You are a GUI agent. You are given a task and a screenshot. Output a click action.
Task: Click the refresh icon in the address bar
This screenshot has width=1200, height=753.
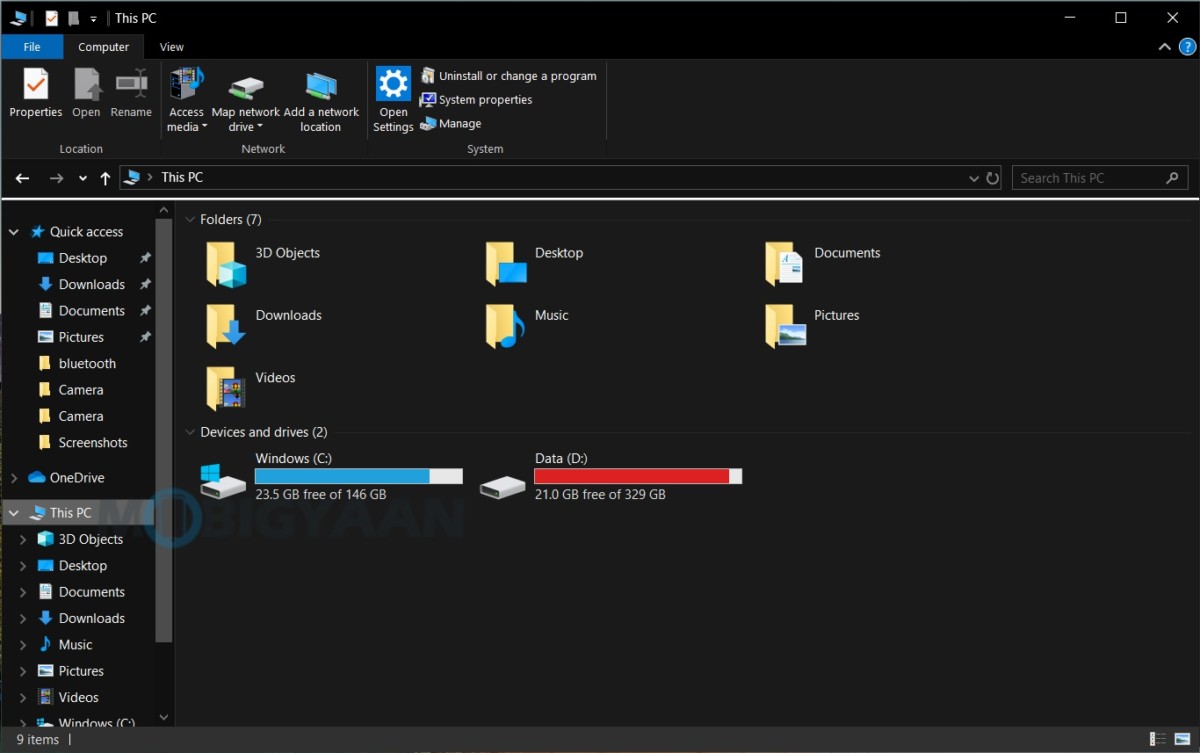point(992,177)
